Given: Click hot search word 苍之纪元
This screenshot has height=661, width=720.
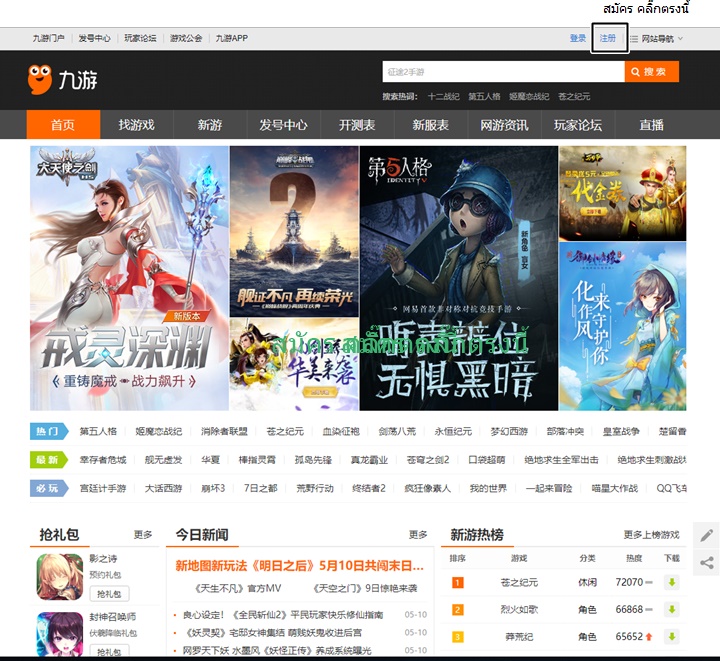Looking at the screenshot, I should [574, 96].
